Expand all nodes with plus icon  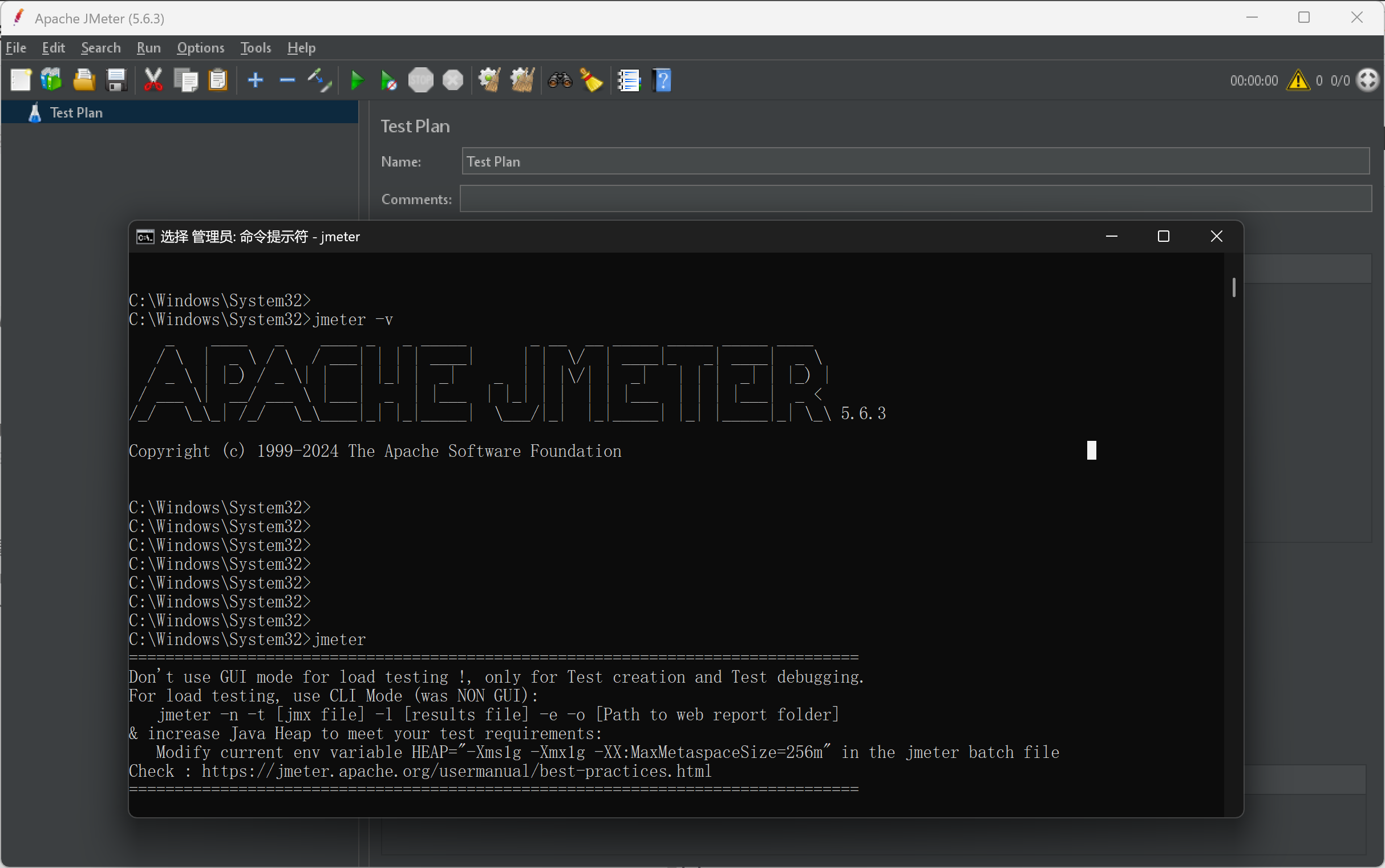point(255,80)
